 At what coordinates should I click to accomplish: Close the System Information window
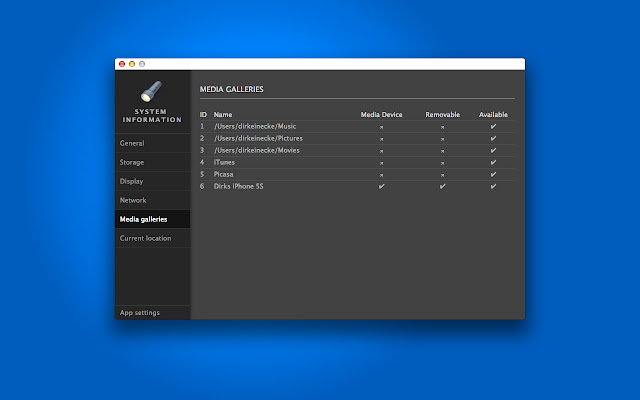click(122, 64)
